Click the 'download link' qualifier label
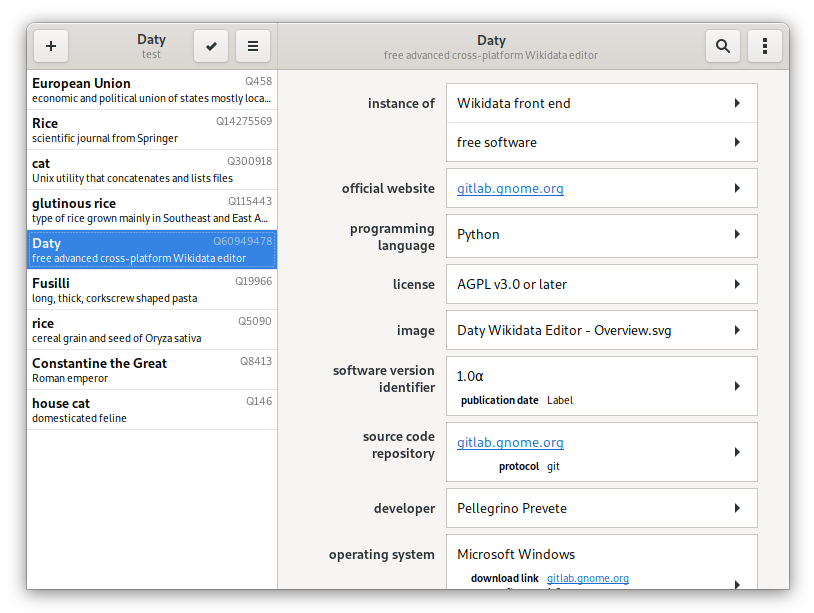 [505, 578]
